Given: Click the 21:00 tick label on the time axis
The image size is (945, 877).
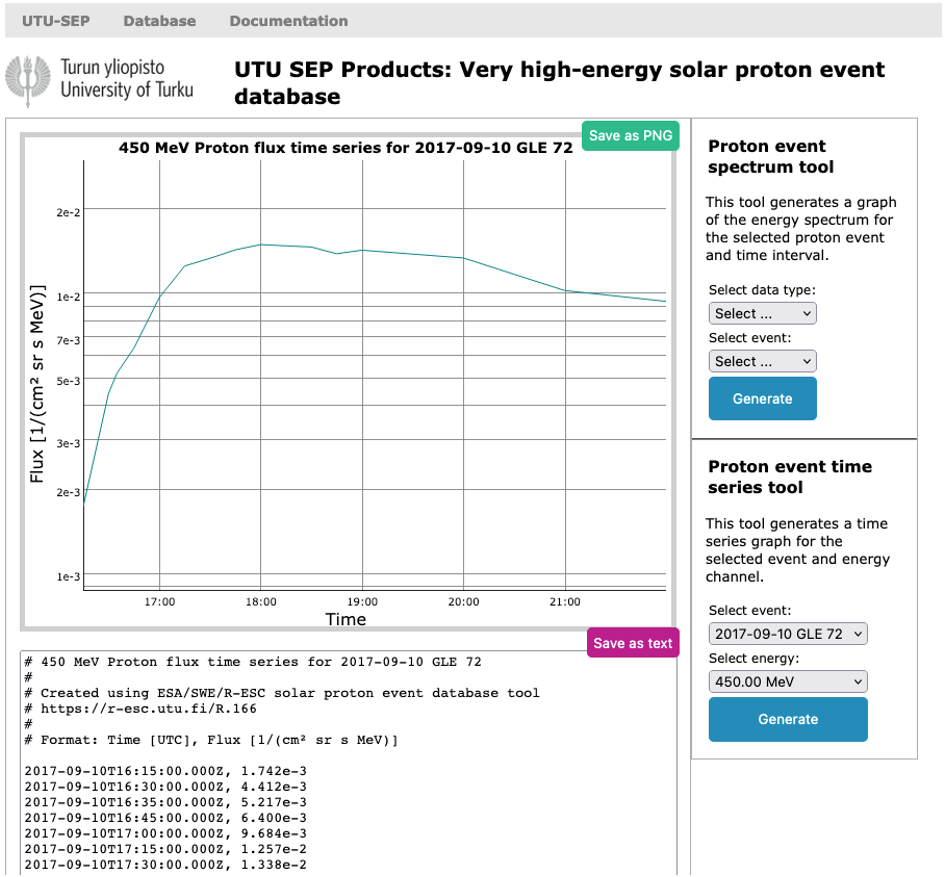Looking at the screenshot, I should pos(565,602).
